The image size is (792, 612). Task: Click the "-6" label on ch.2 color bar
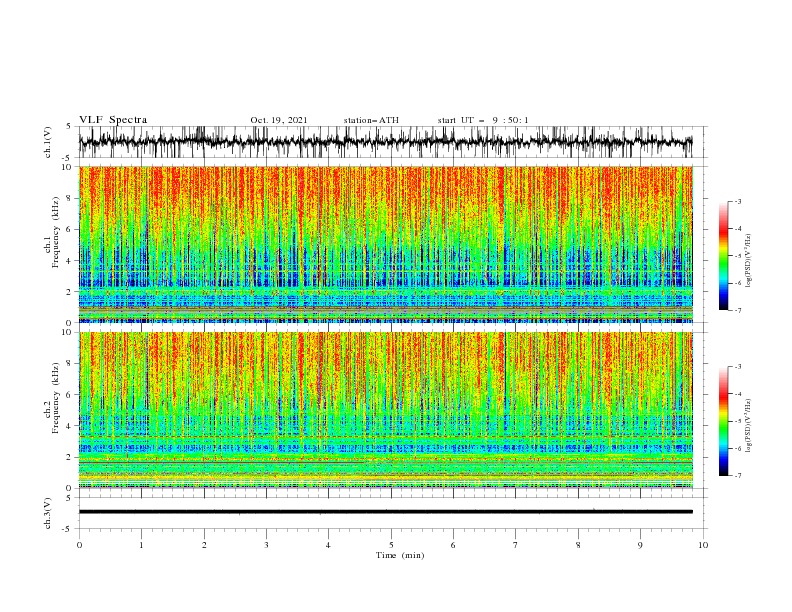[x=738, y=448]
